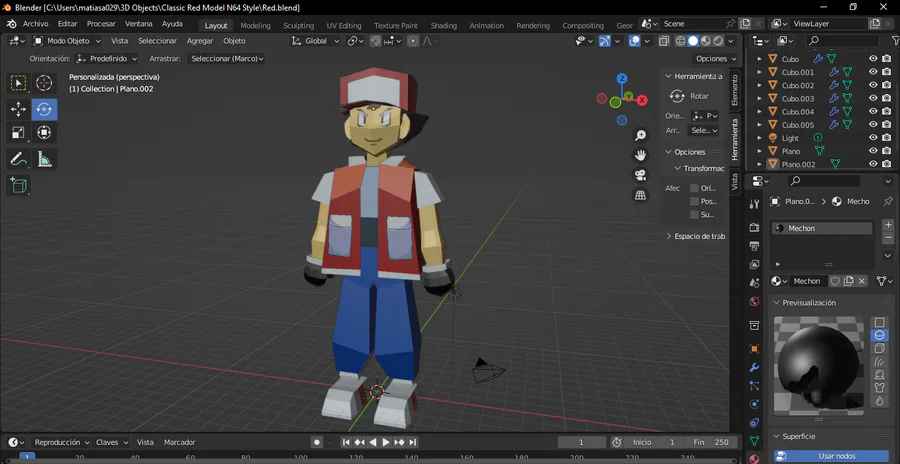Click the pan view hand icon
This screenshot has height=464, width=900.
(x=640, y=155)
